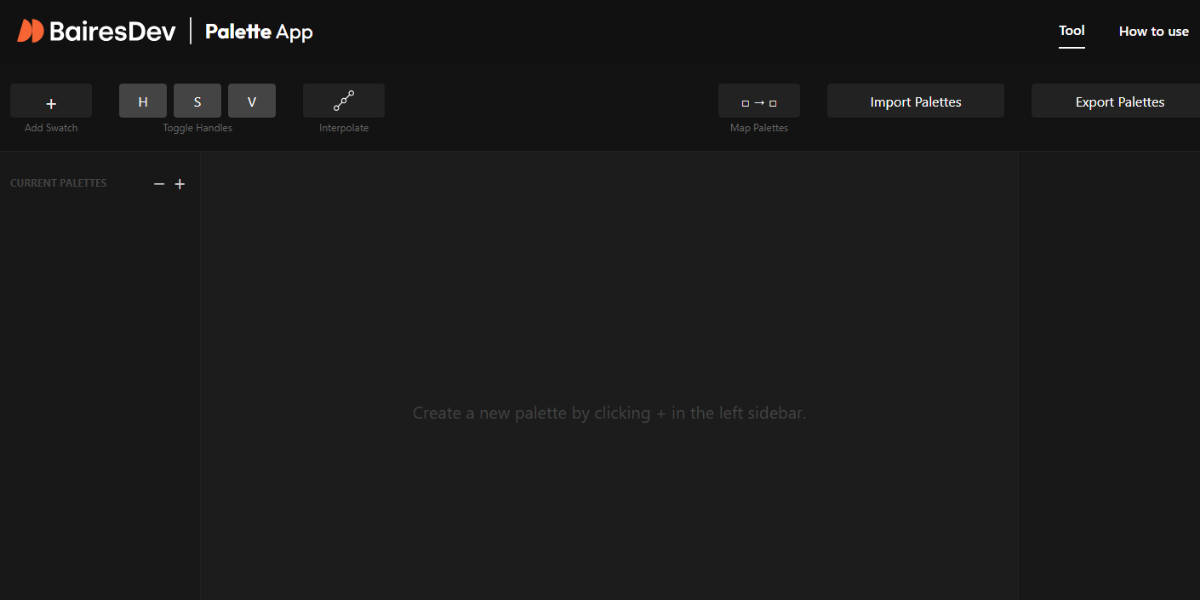1200x600 pixels.
Task: Toggle the V value handle
Action: click(251, 101)
